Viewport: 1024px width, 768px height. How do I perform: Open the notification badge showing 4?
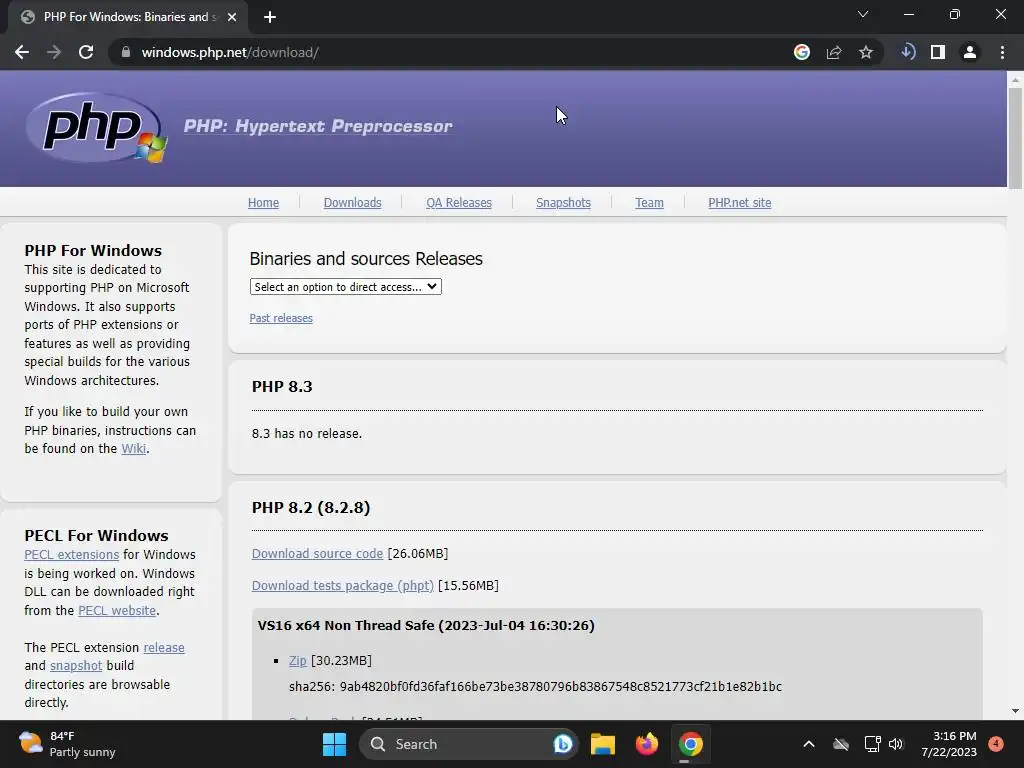click(x=996, y=744)
